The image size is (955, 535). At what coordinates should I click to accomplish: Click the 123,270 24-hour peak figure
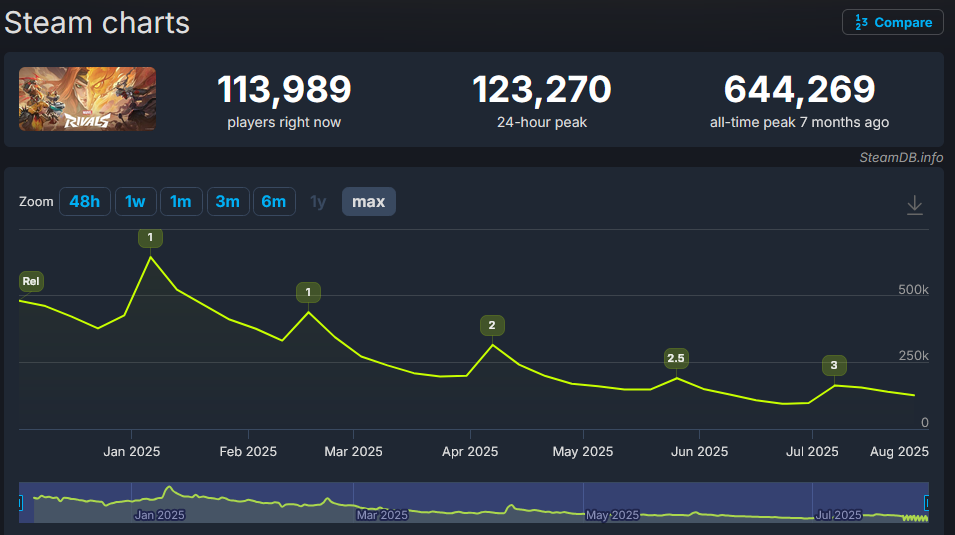click(541, 90)
